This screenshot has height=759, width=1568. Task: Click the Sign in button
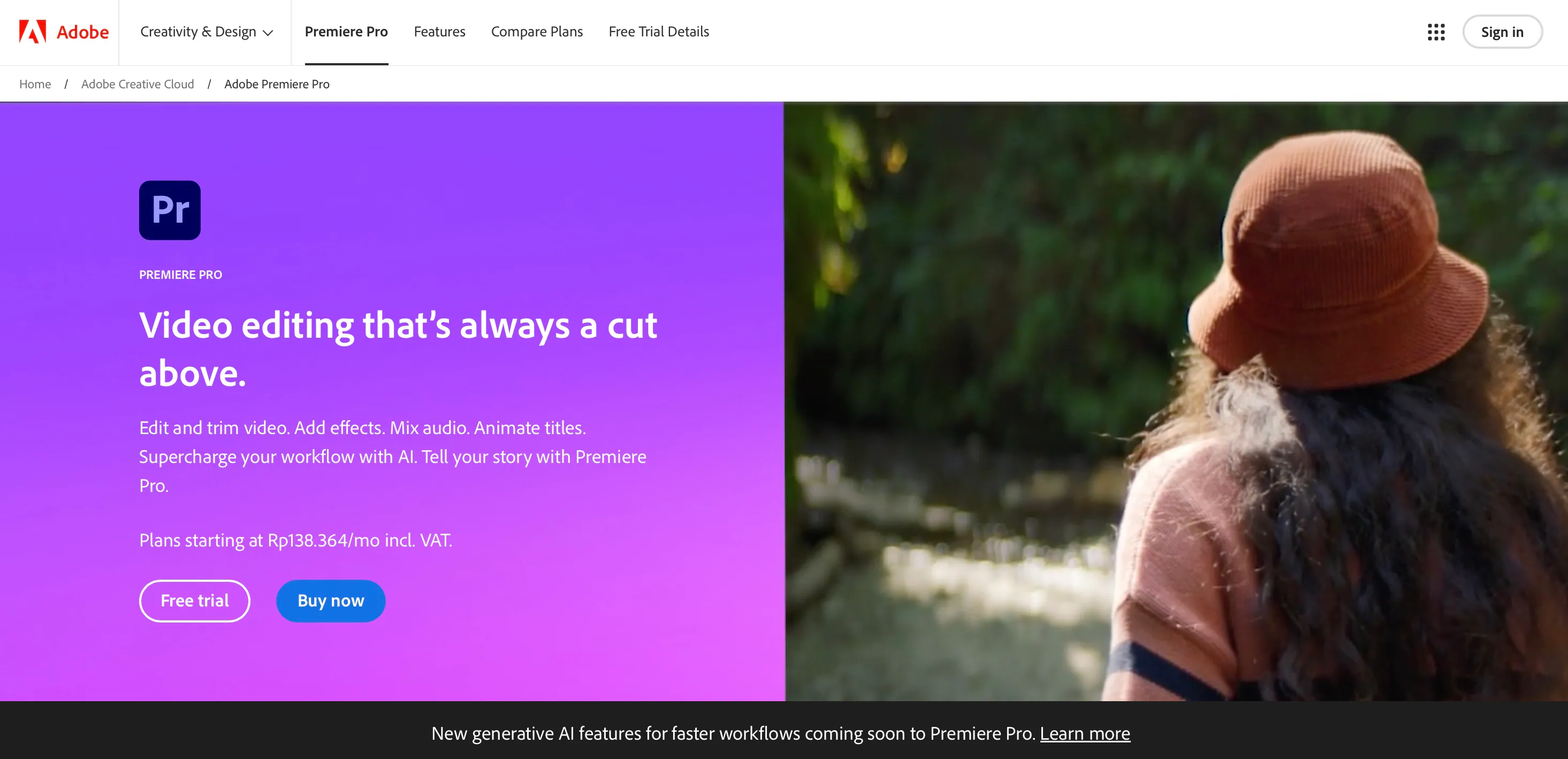tap(1500, 31)
